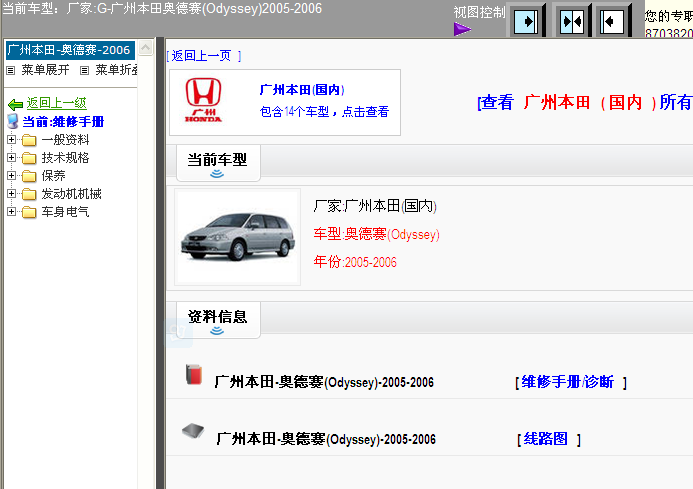Click the purple triangle under 视图控制
Viewport: 693px width, 489px height.
[462, 29]
